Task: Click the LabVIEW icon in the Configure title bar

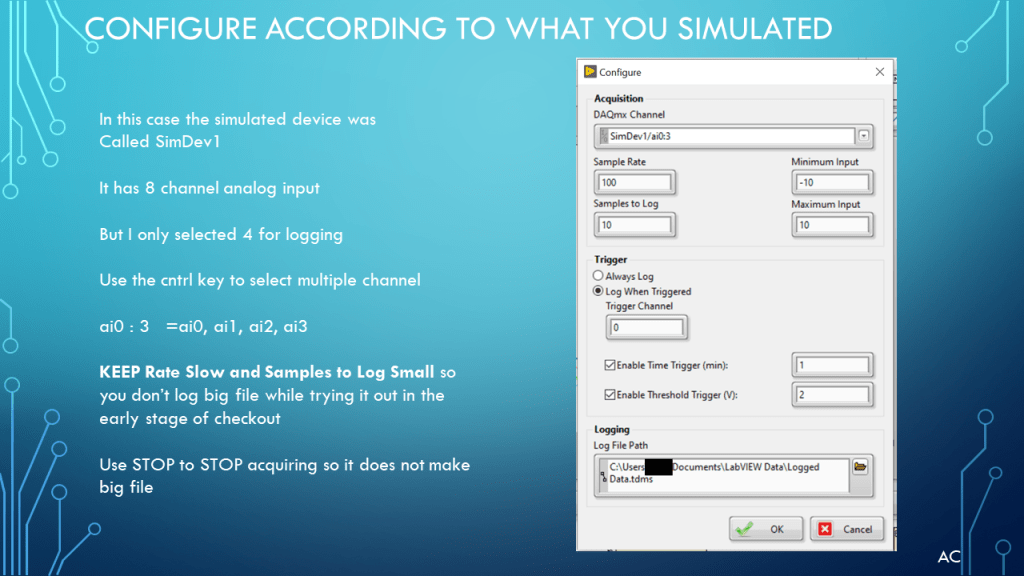Action: coord(590,72)
